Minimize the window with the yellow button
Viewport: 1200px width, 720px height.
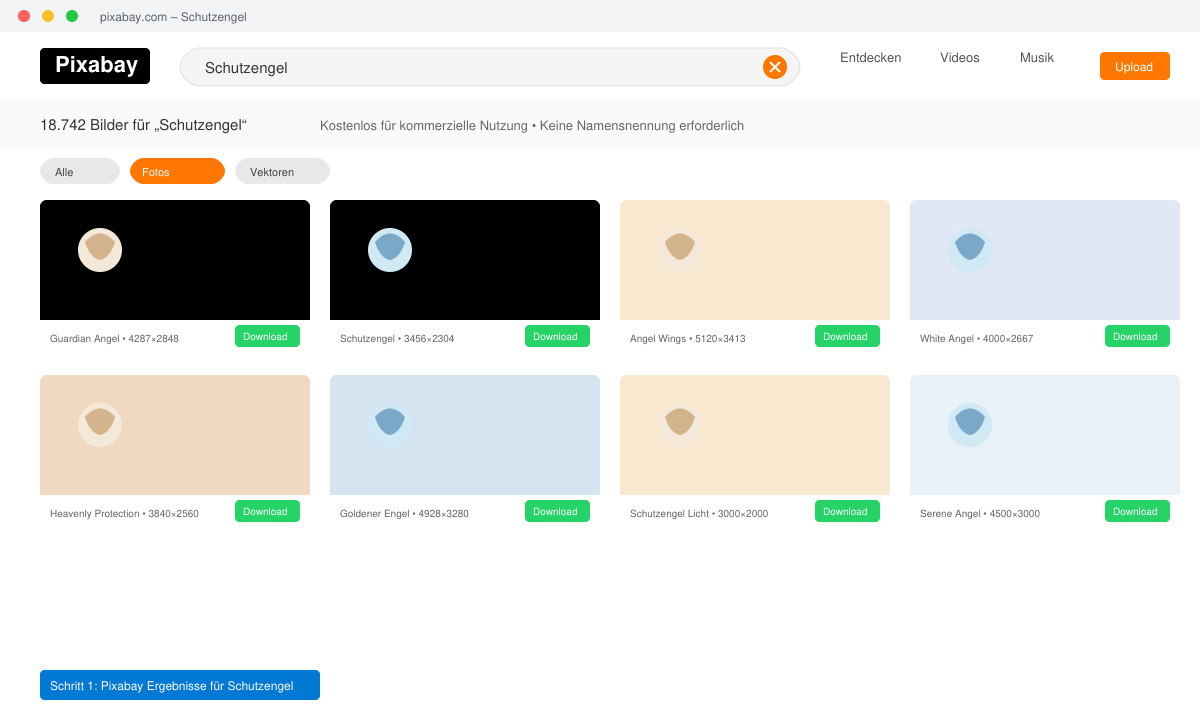tap(48, 16)
